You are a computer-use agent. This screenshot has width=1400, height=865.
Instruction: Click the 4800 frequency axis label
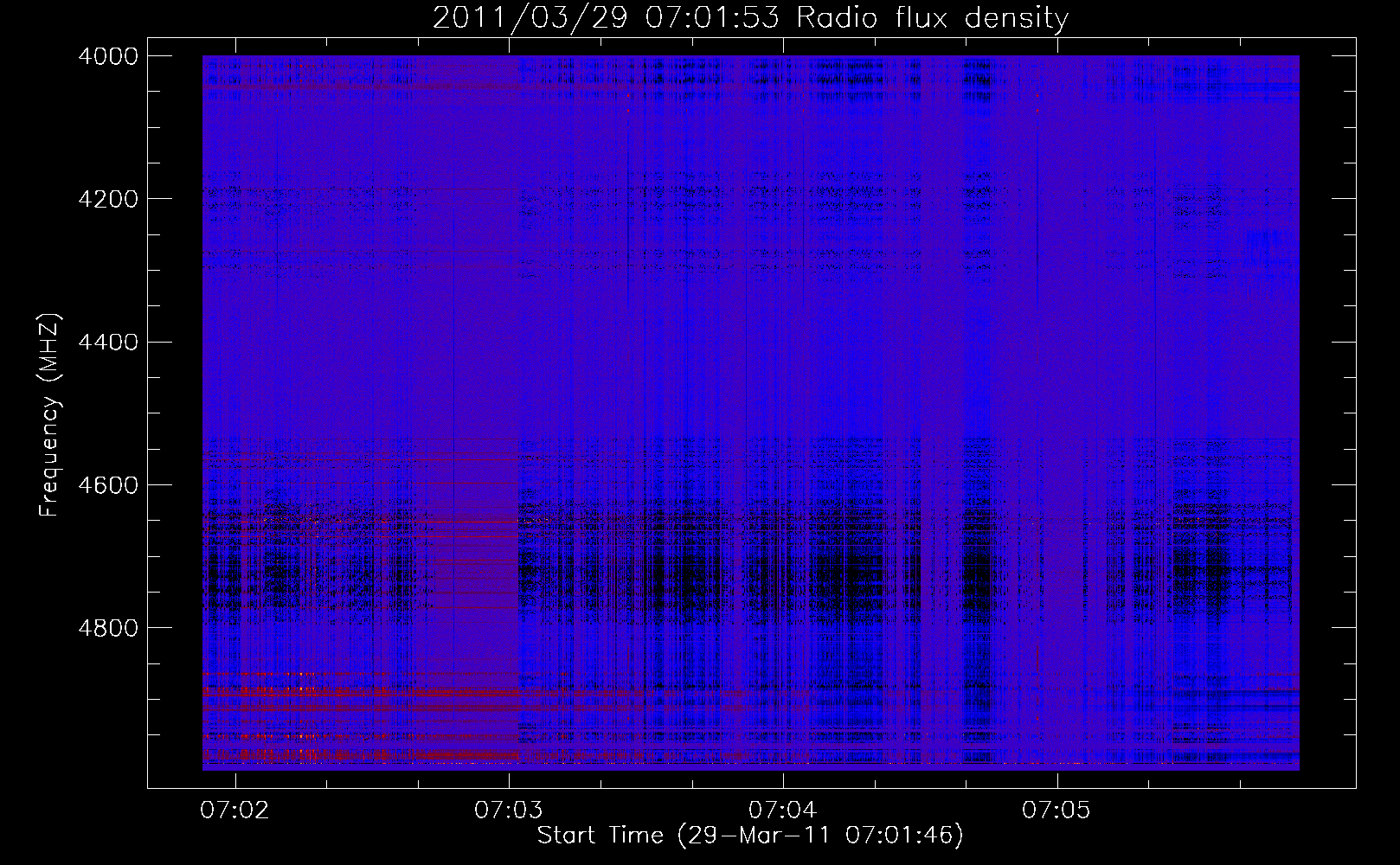(107, 627)
